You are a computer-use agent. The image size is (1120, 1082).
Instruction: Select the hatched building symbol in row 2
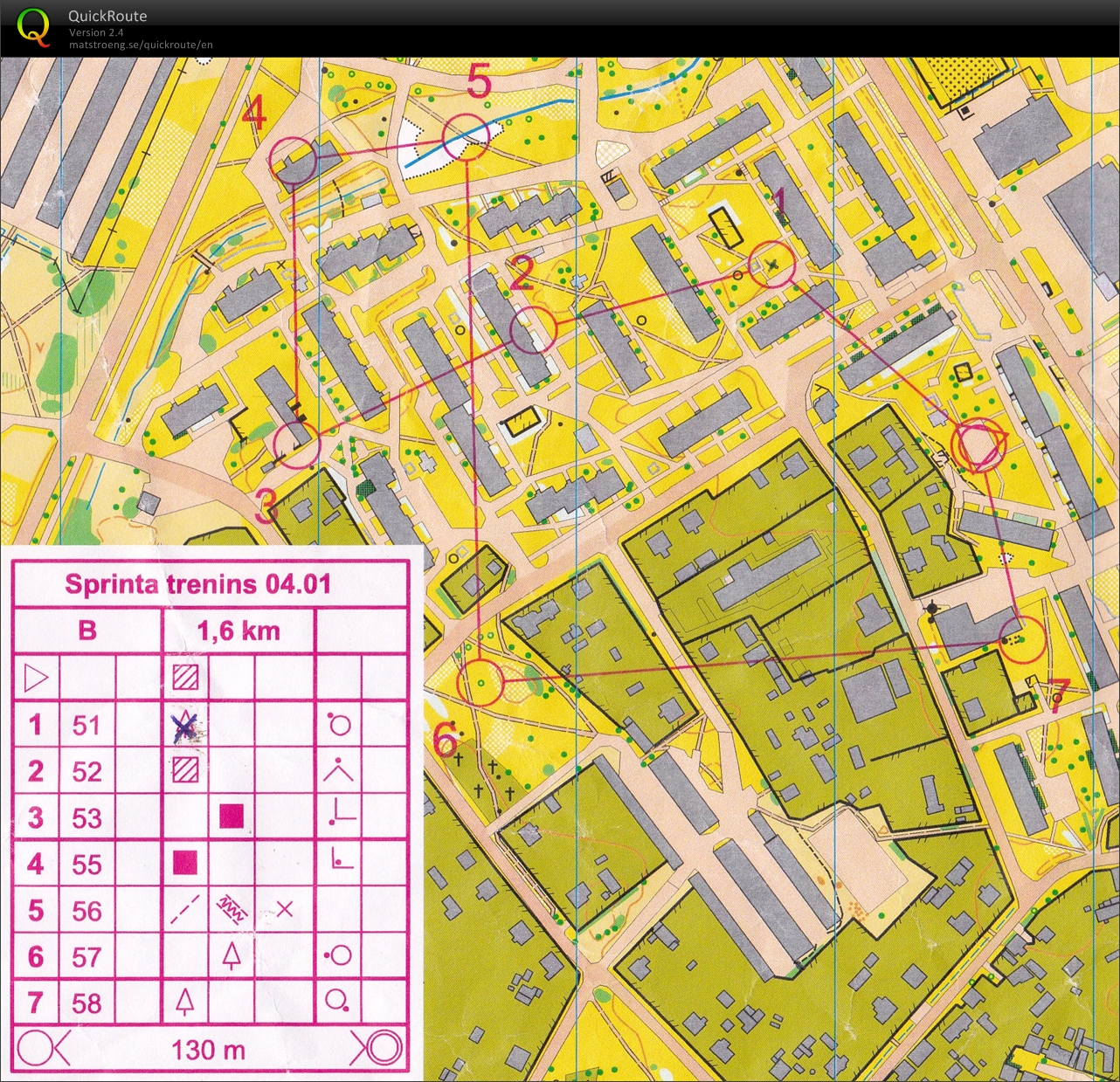(x=183, y=771)
